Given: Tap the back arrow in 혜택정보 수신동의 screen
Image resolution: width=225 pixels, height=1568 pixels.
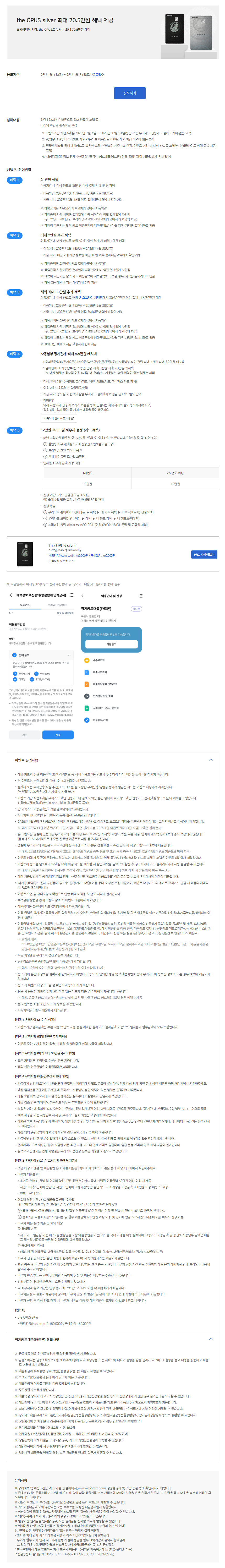Looking at the screenshot, I should point(11,595).
